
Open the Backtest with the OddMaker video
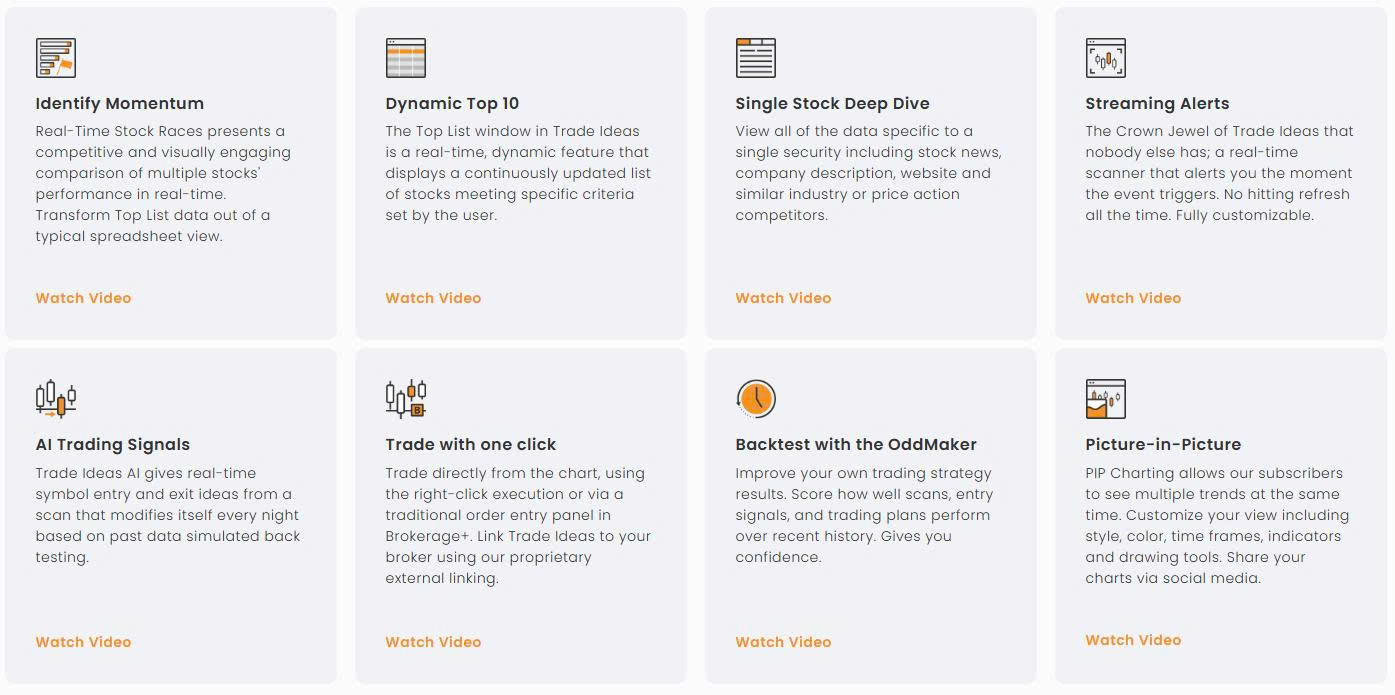click(783, 642)
